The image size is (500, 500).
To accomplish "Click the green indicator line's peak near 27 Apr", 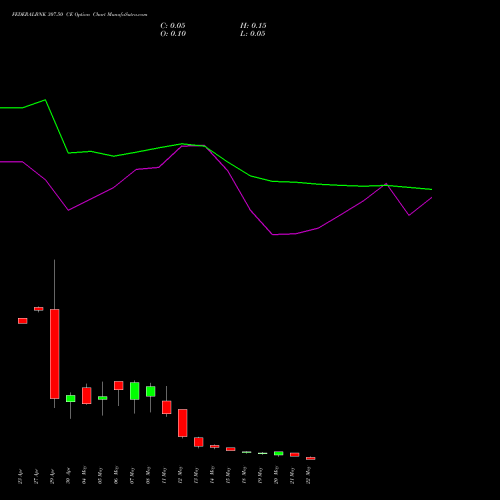I will (45, 100).
